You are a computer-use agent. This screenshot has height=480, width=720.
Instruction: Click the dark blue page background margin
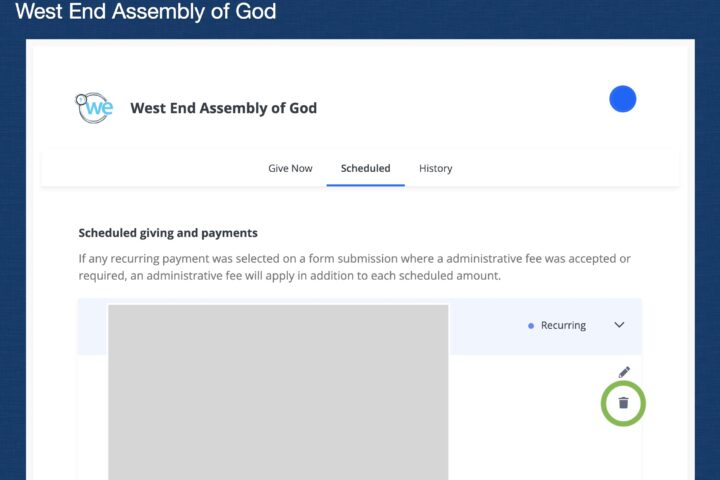tap(12, 250)
